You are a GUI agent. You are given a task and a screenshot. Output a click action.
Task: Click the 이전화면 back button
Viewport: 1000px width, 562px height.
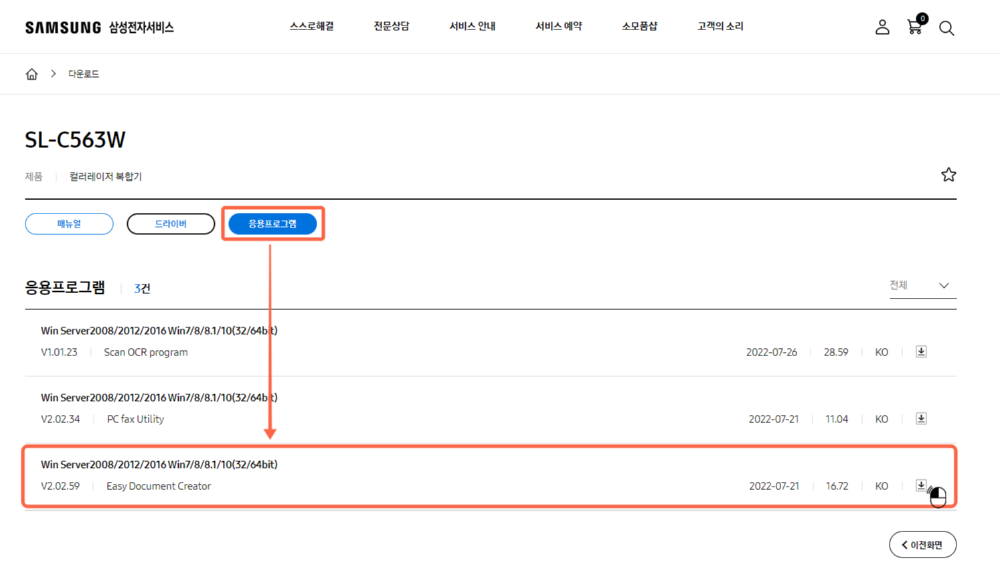point(923,545)
